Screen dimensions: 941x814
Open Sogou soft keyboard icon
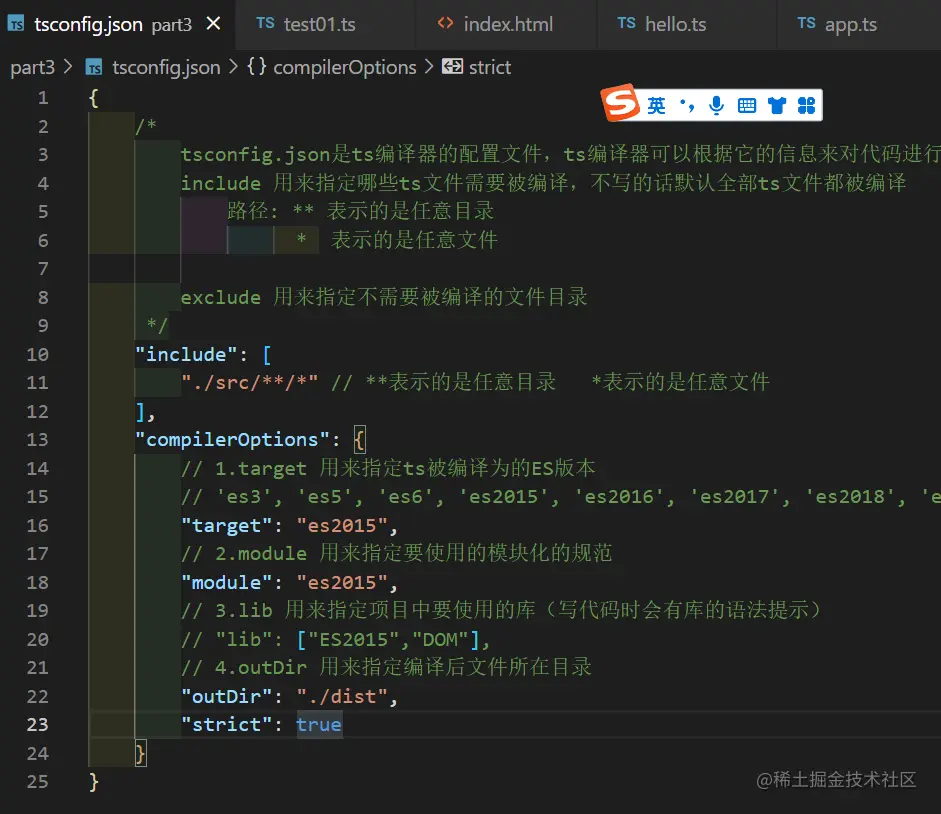747,106
